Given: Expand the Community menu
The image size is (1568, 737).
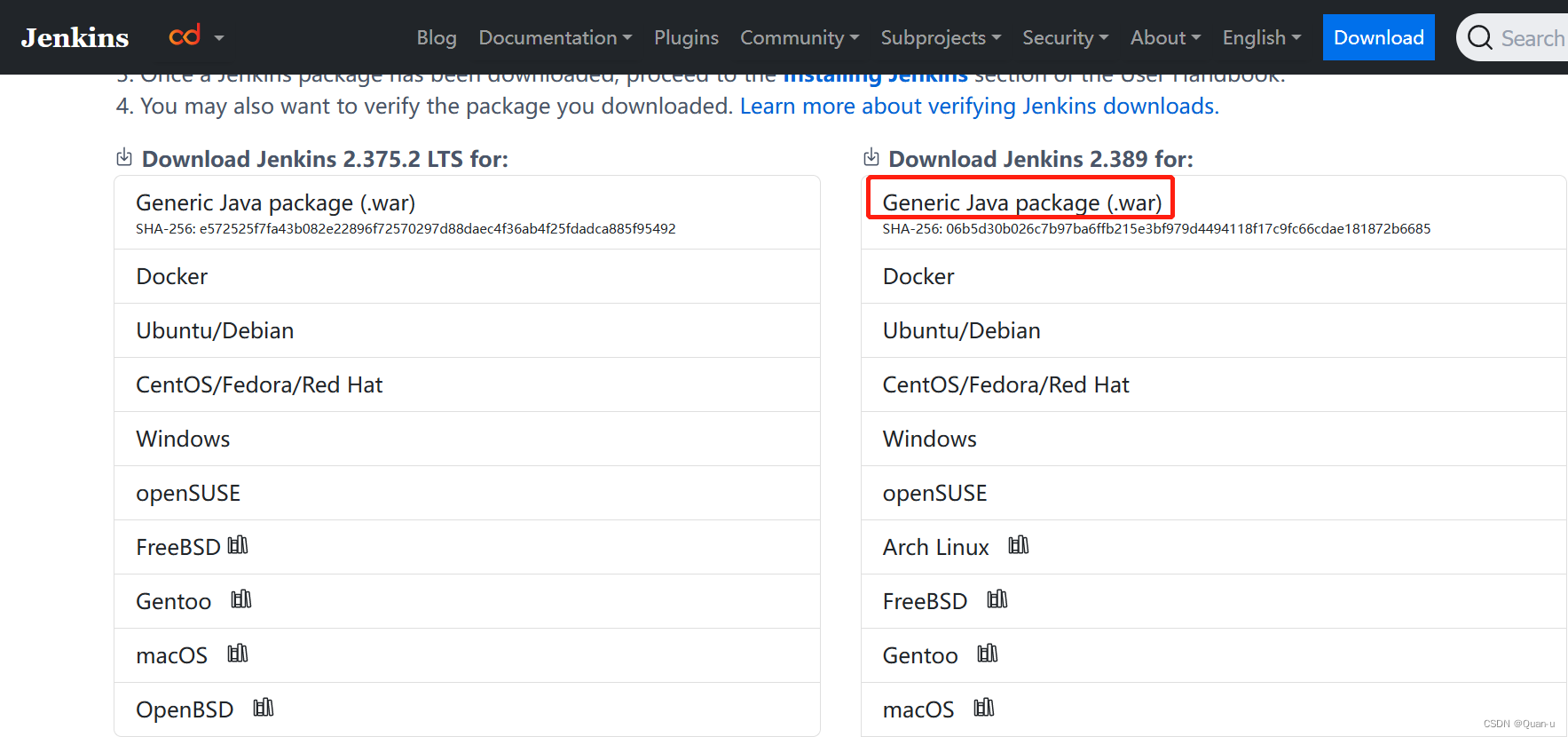Looking at the screenshot, I should pyautogui.click(x=800, y=37).
